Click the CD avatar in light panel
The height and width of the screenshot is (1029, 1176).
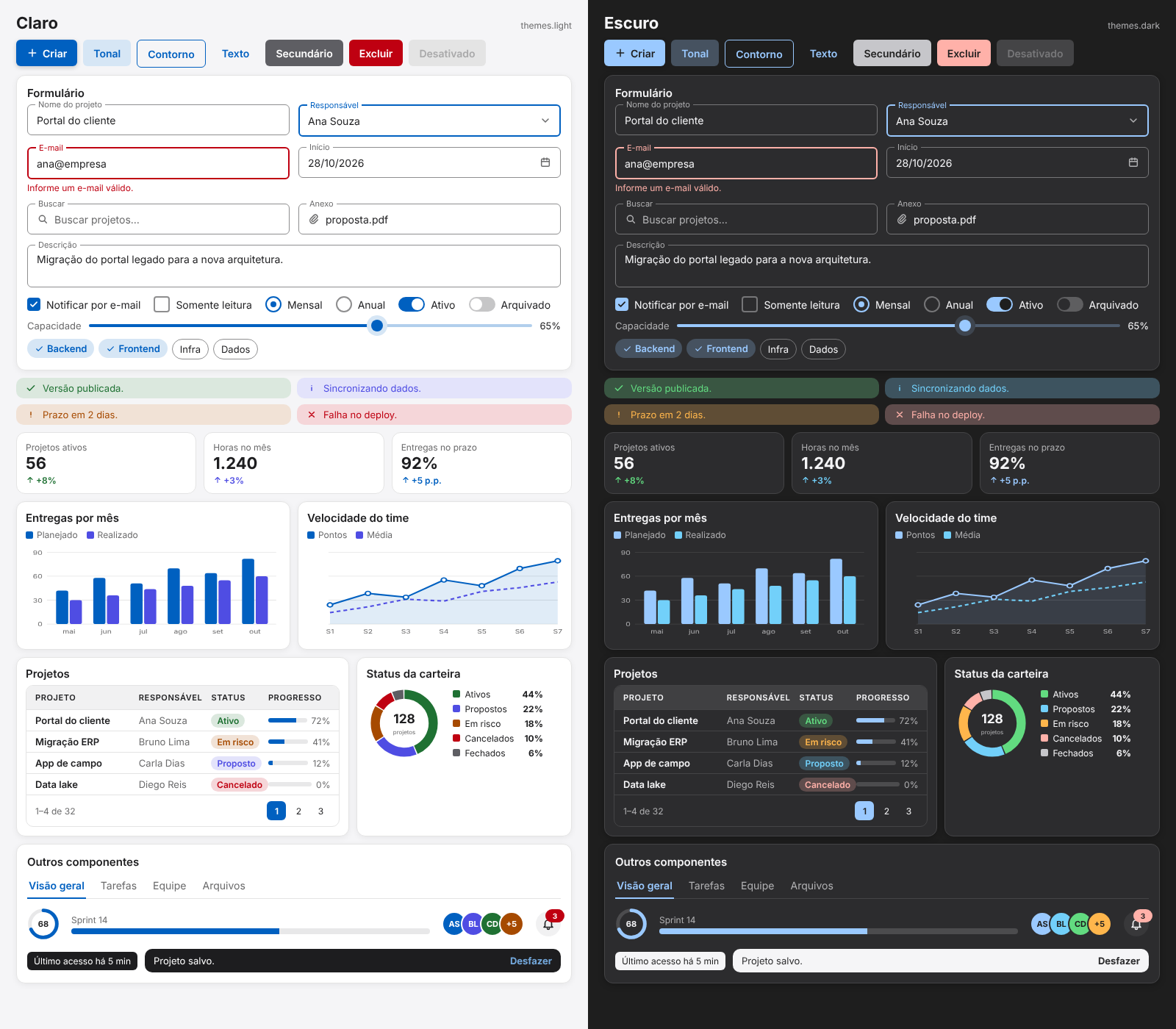pos(492,924)
